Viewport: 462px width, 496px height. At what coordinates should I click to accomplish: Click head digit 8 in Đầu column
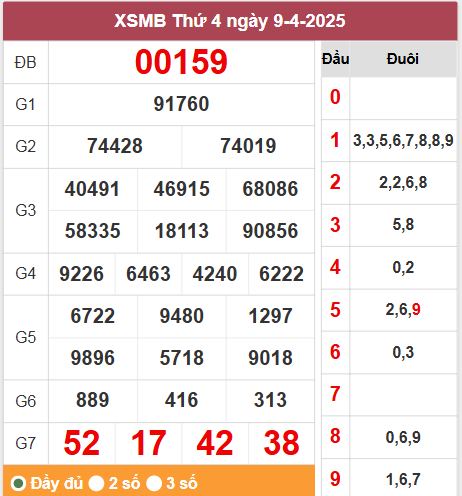click(335, 437)
